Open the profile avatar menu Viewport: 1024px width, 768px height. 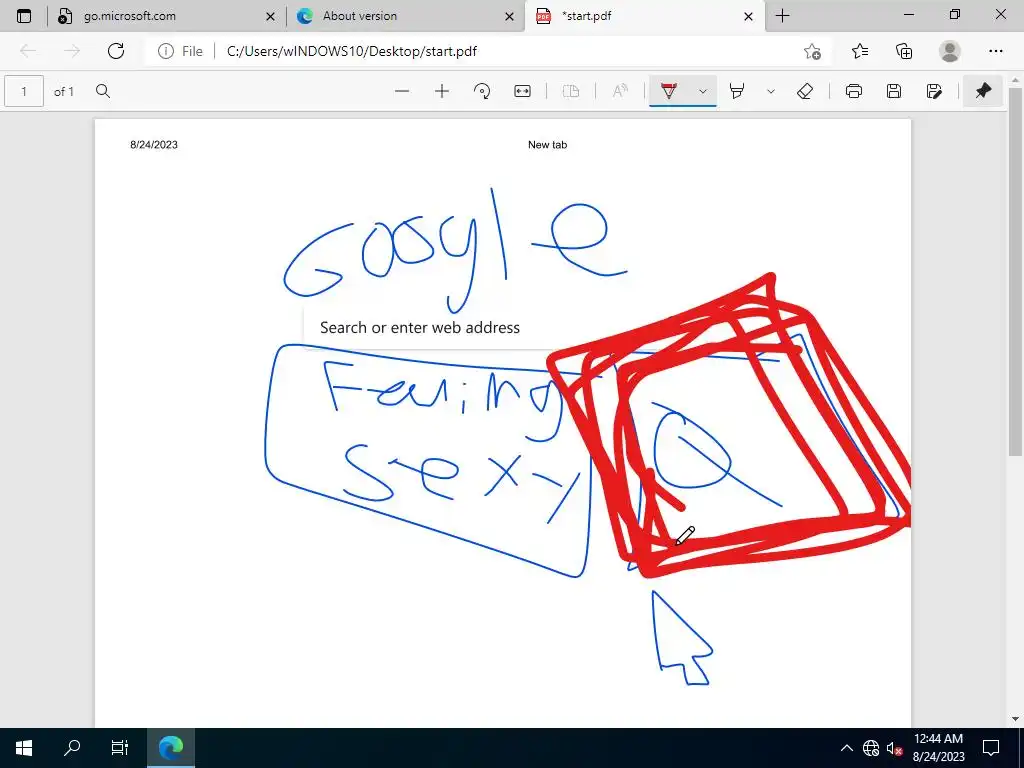tap(950, 51)
